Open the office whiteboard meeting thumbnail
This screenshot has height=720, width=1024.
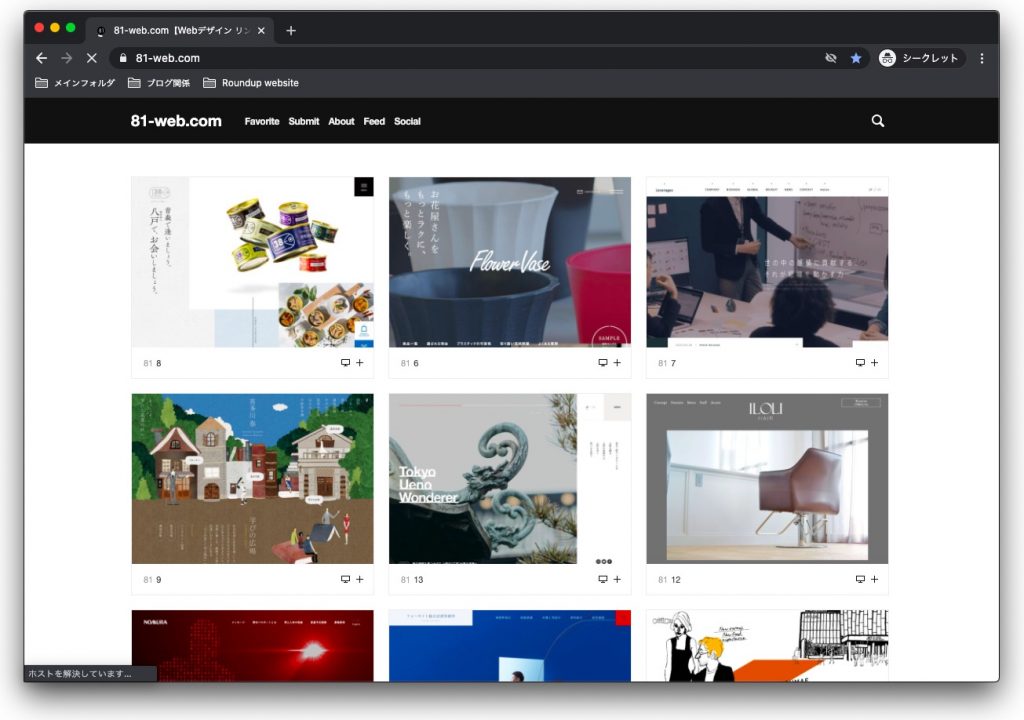coord(767,262)
